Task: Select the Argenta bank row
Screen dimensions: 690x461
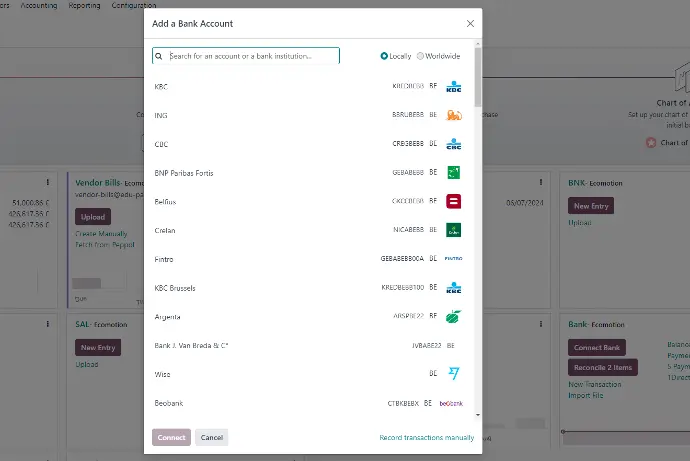Action: (308, 316)
